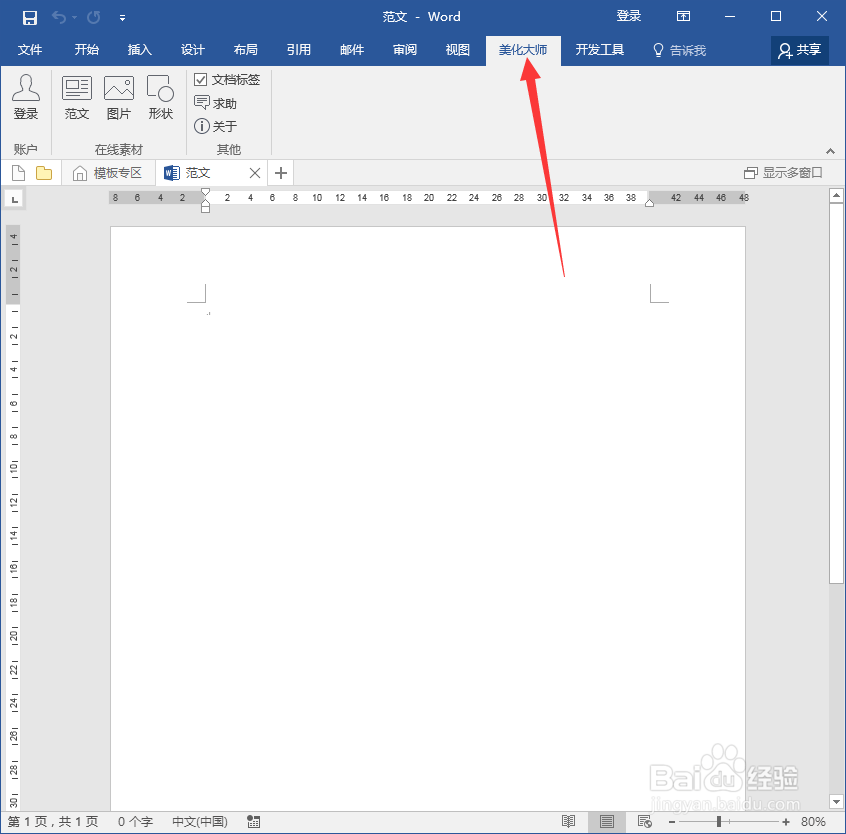Image resolution: width=846 pixels, height=834 pixels.
Task: Click the 80% zoom level
Action: (813, 822)
